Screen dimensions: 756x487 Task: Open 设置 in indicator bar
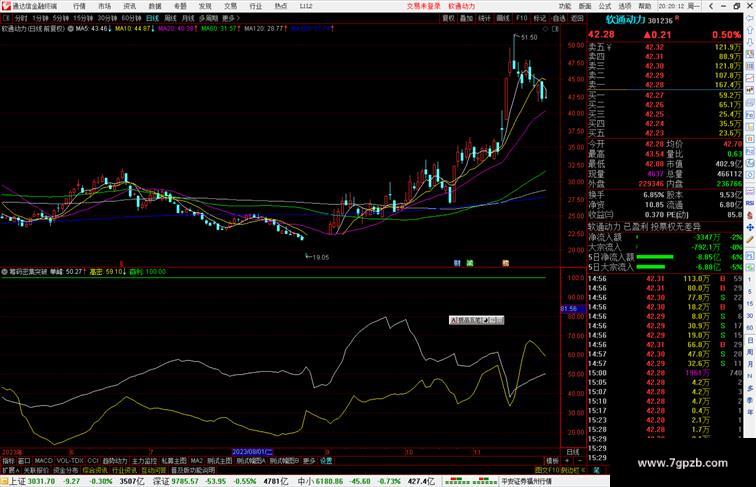(326, 461)
